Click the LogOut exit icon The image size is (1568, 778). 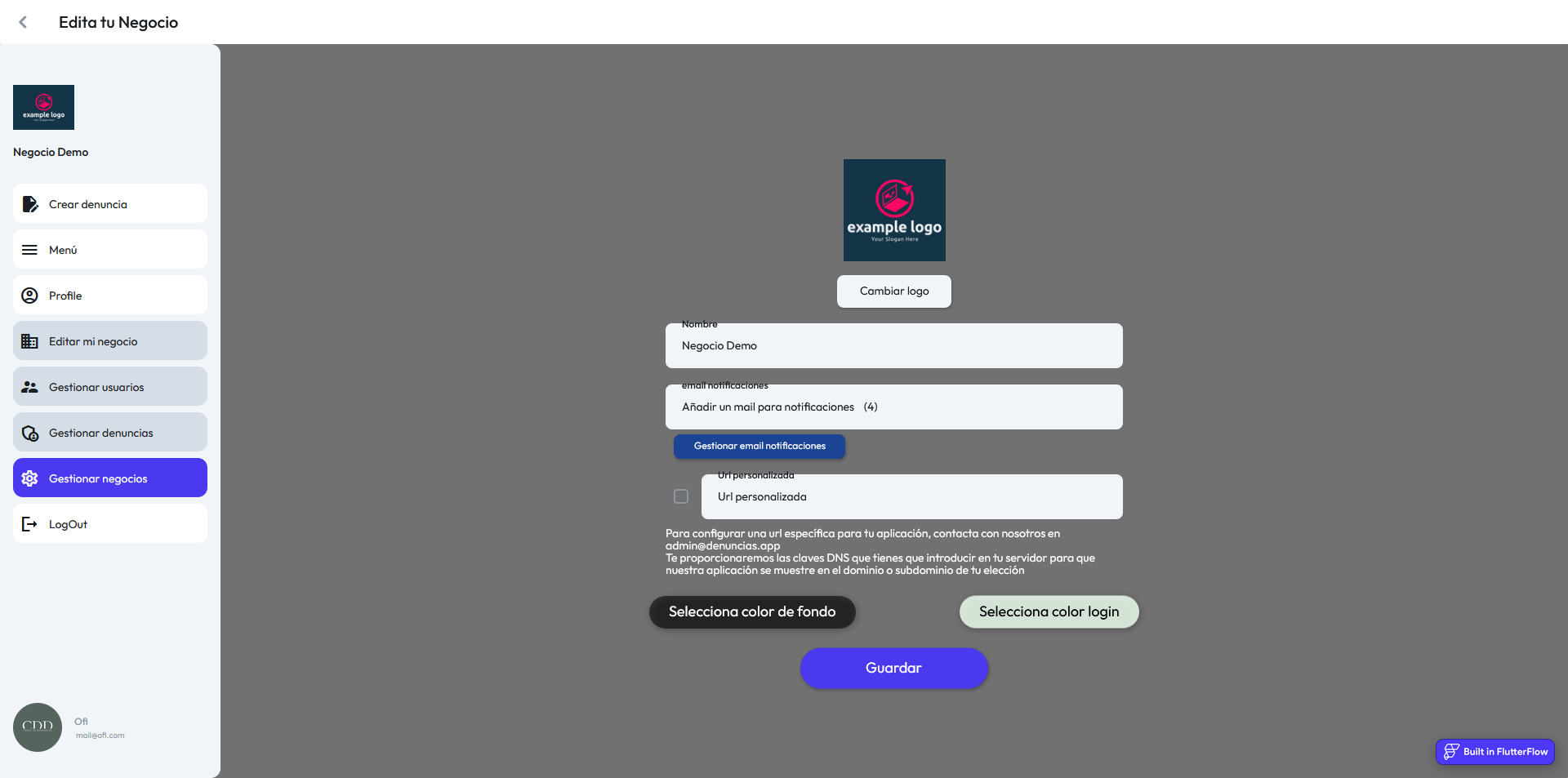[29, 524]
